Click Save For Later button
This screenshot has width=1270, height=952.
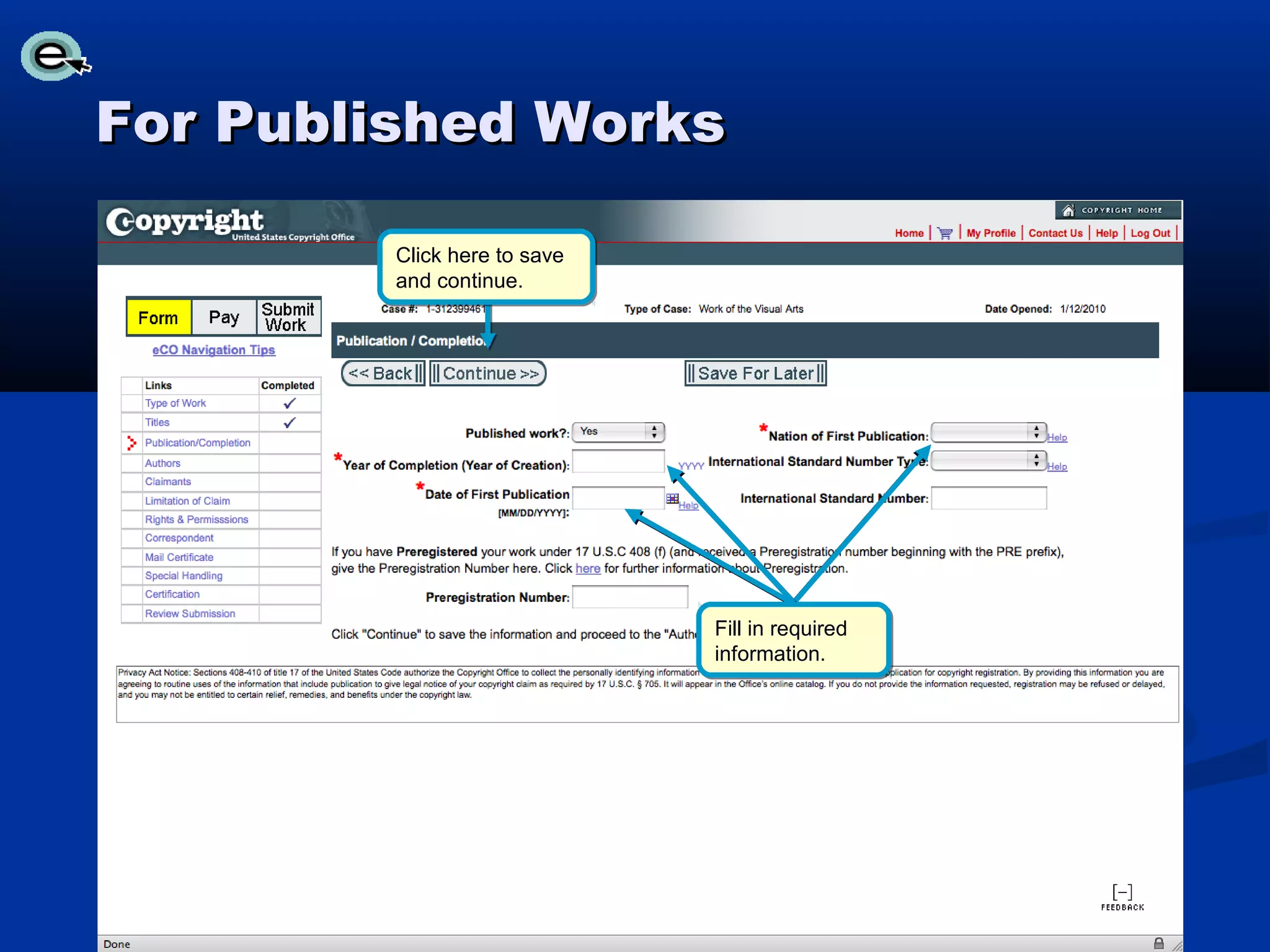755,373
